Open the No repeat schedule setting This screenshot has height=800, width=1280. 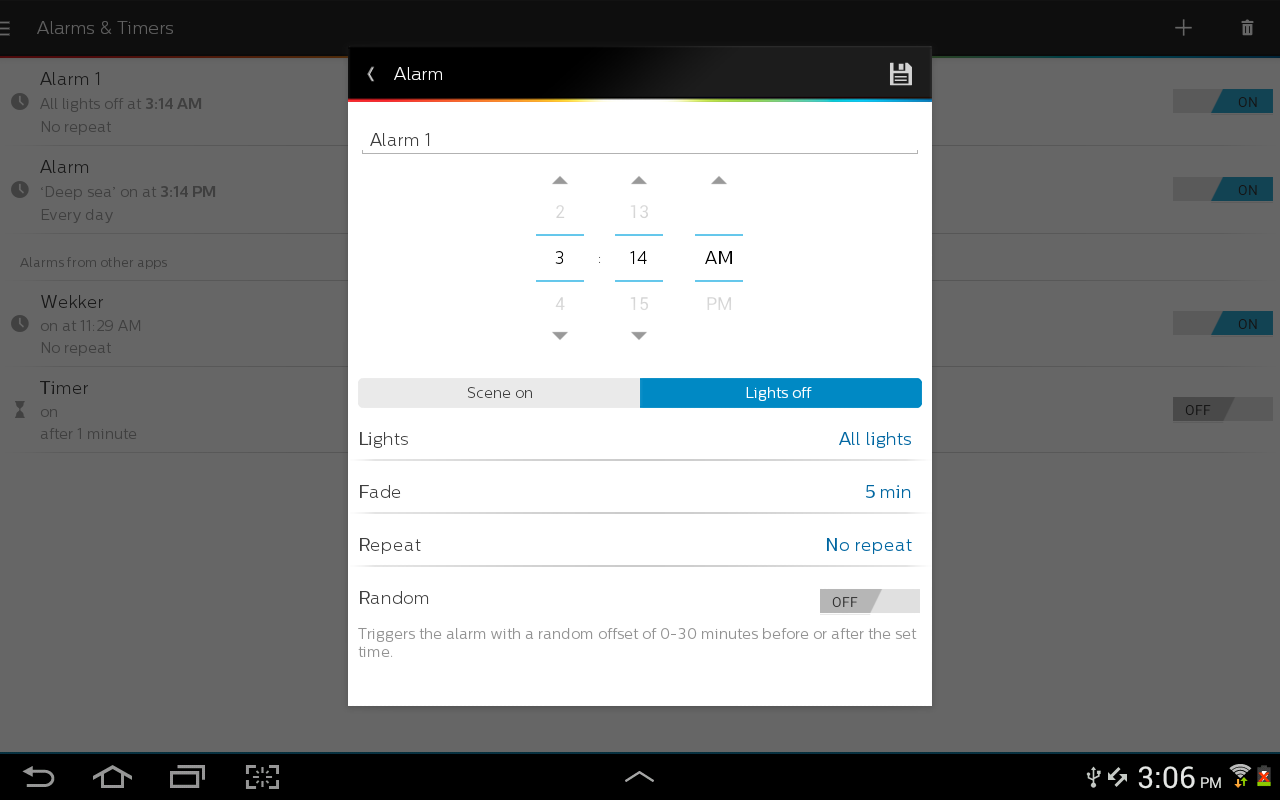(x=868, y=544)
